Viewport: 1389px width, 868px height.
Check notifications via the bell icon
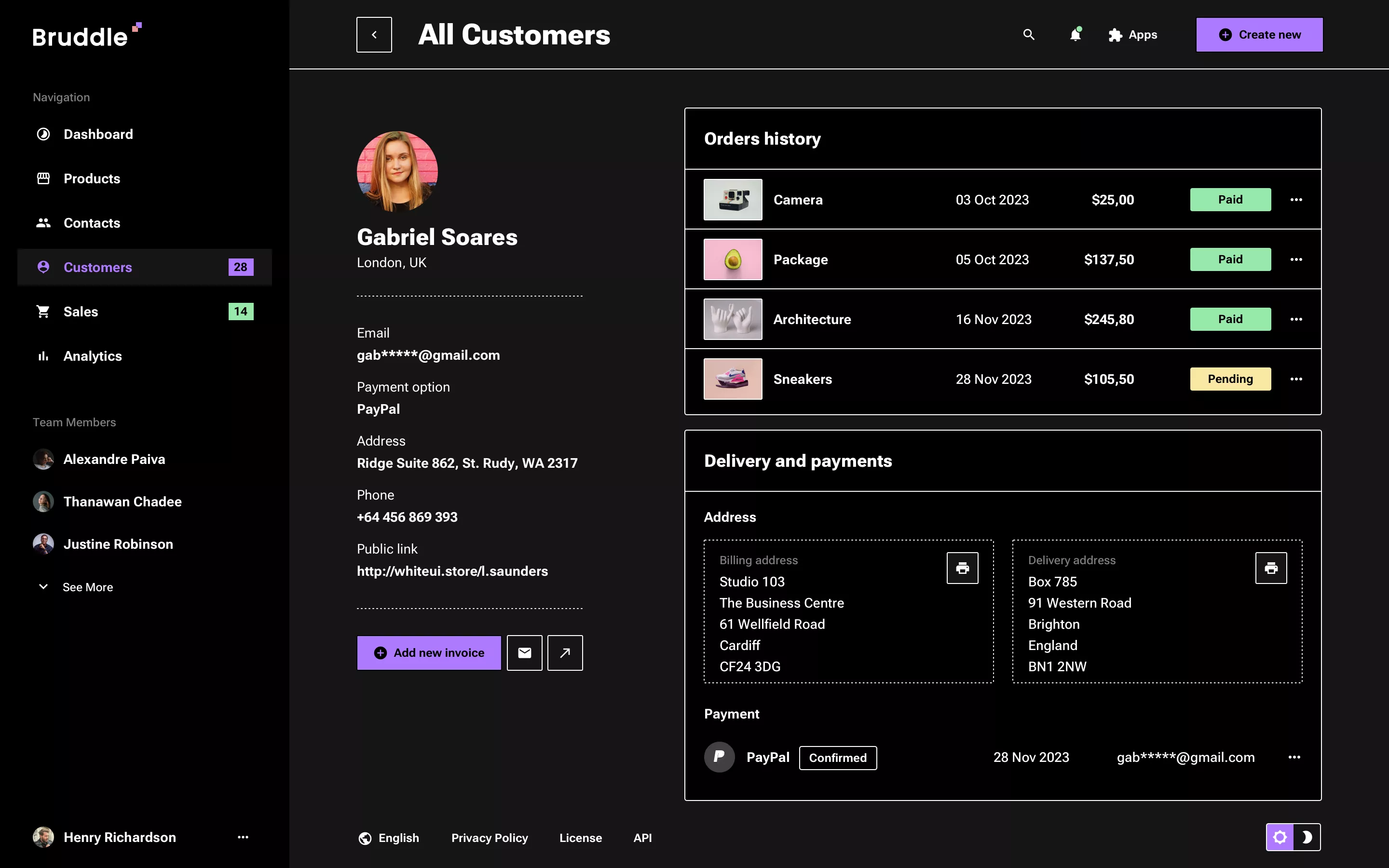[1075, 34]
